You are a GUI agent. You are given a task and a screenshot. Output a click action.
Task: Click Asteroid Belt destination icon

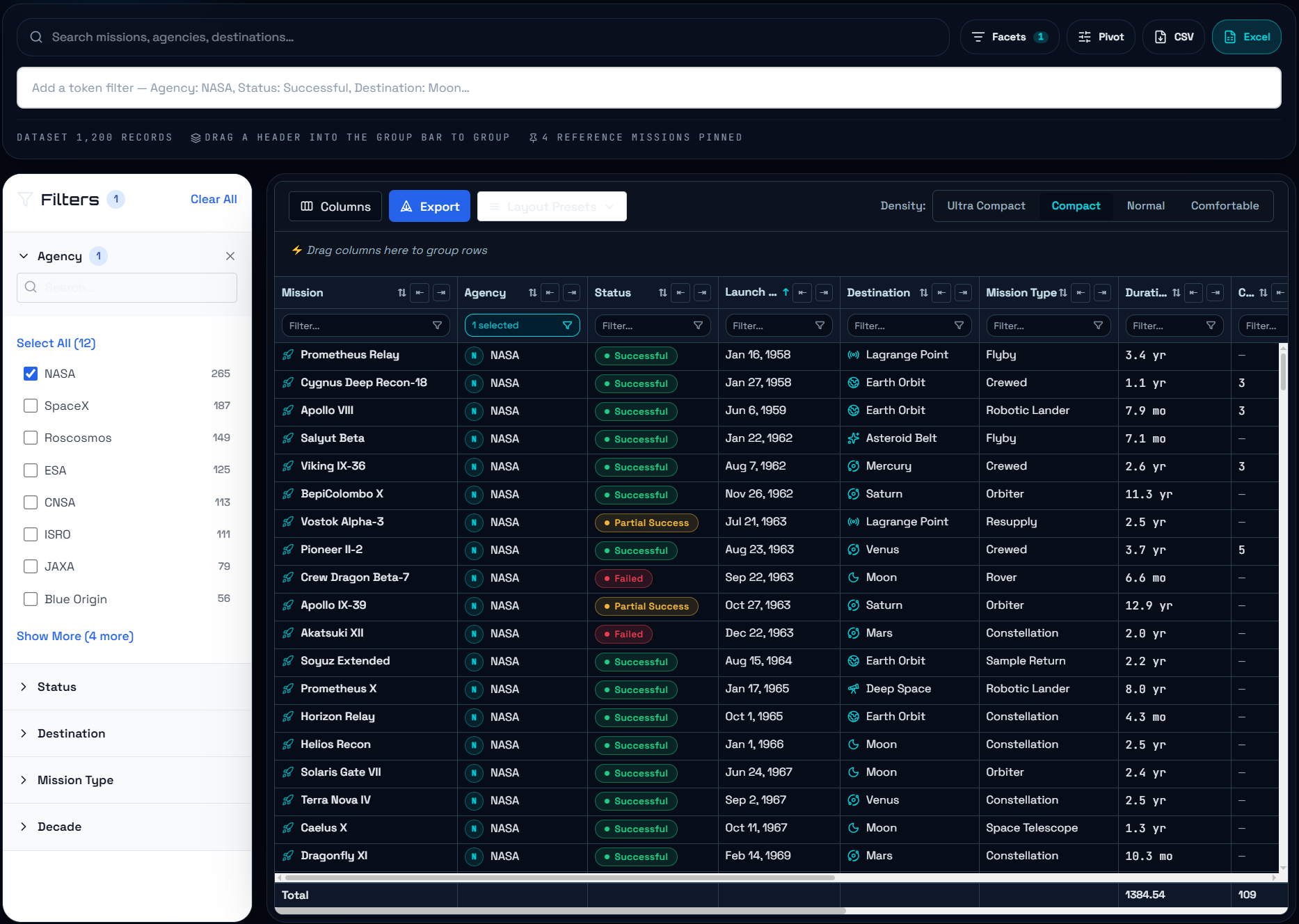(x=854, y=438)
